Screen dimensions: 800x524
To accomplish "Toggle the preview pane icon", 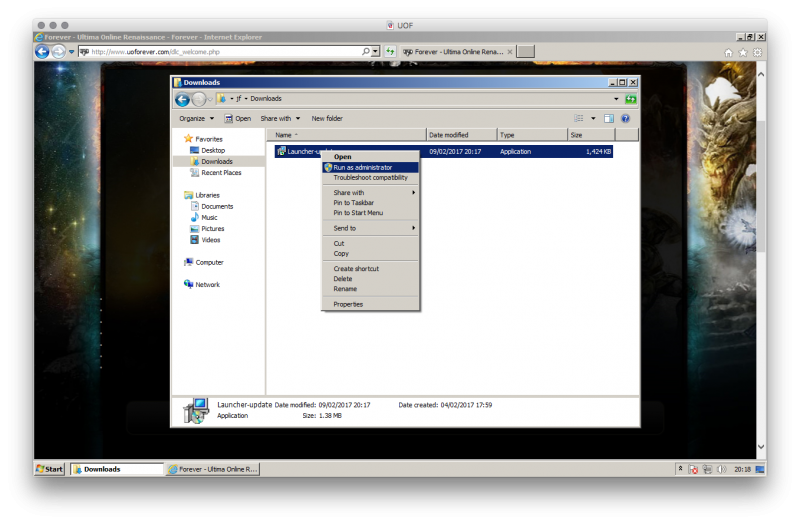I will 609,118.
